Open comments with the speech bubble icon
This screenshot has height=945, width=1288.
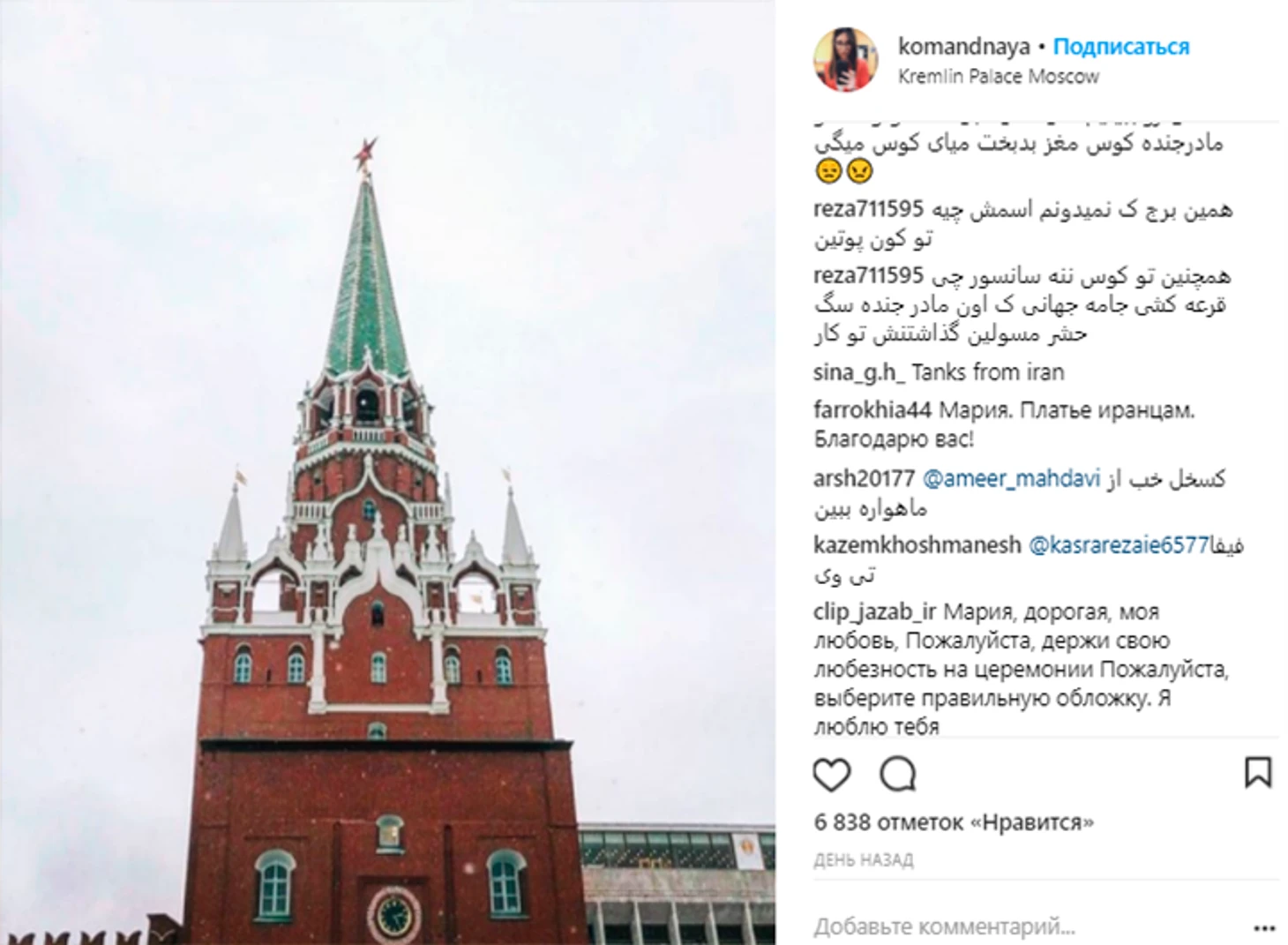coord(898,775)
